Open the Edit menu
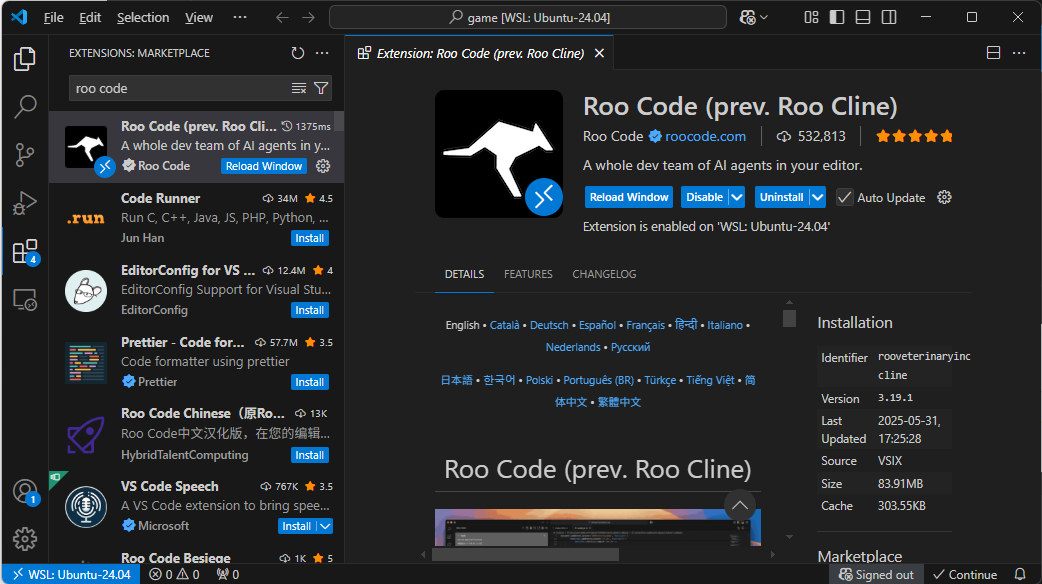Image resolution: width=1042 pixels, height=584 pixels. coord(90,17)
